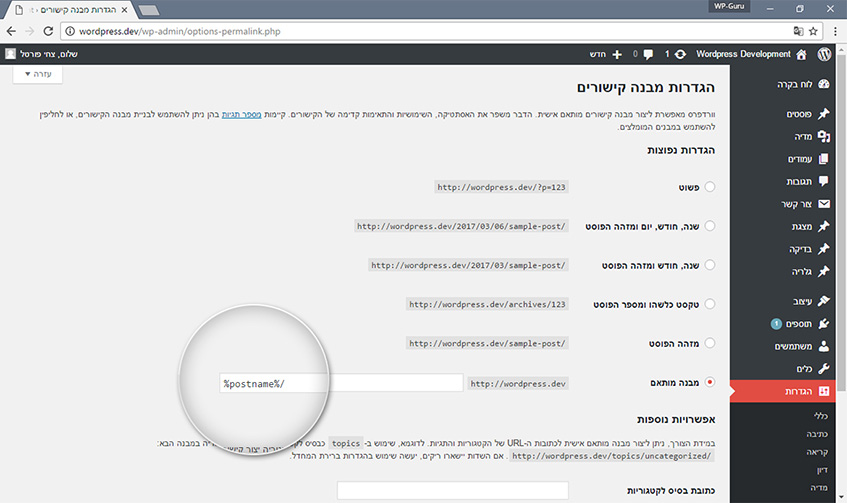Viewport: 847px width, 503px height.
Task: Open the updates icon showing 1
Action: (x=681, y=54)
